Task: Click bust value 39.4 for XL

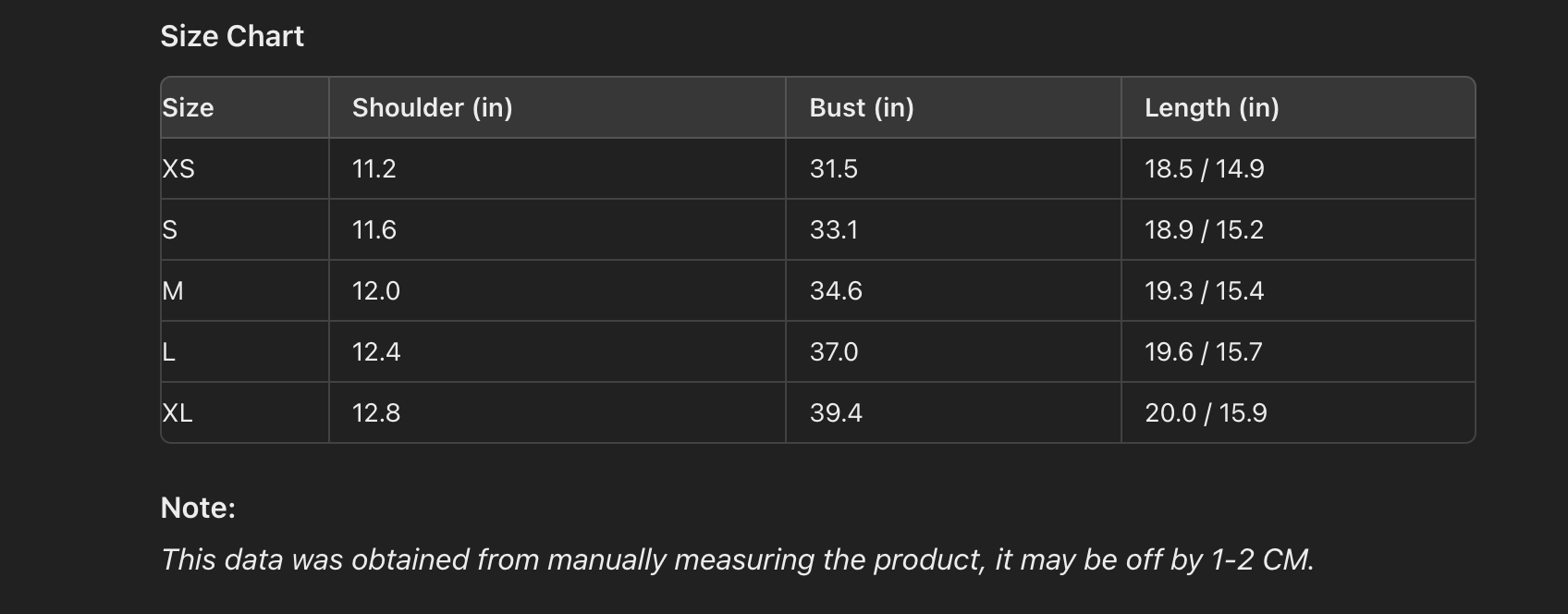Action: point(836,412)
